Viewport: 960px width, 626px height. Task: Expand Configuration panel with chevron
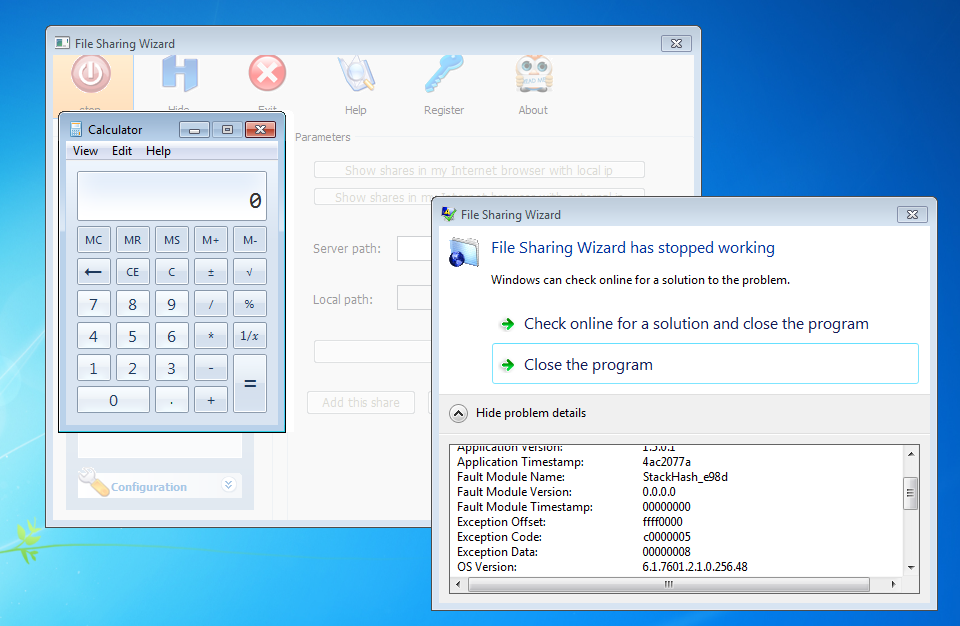pos(228,485)
